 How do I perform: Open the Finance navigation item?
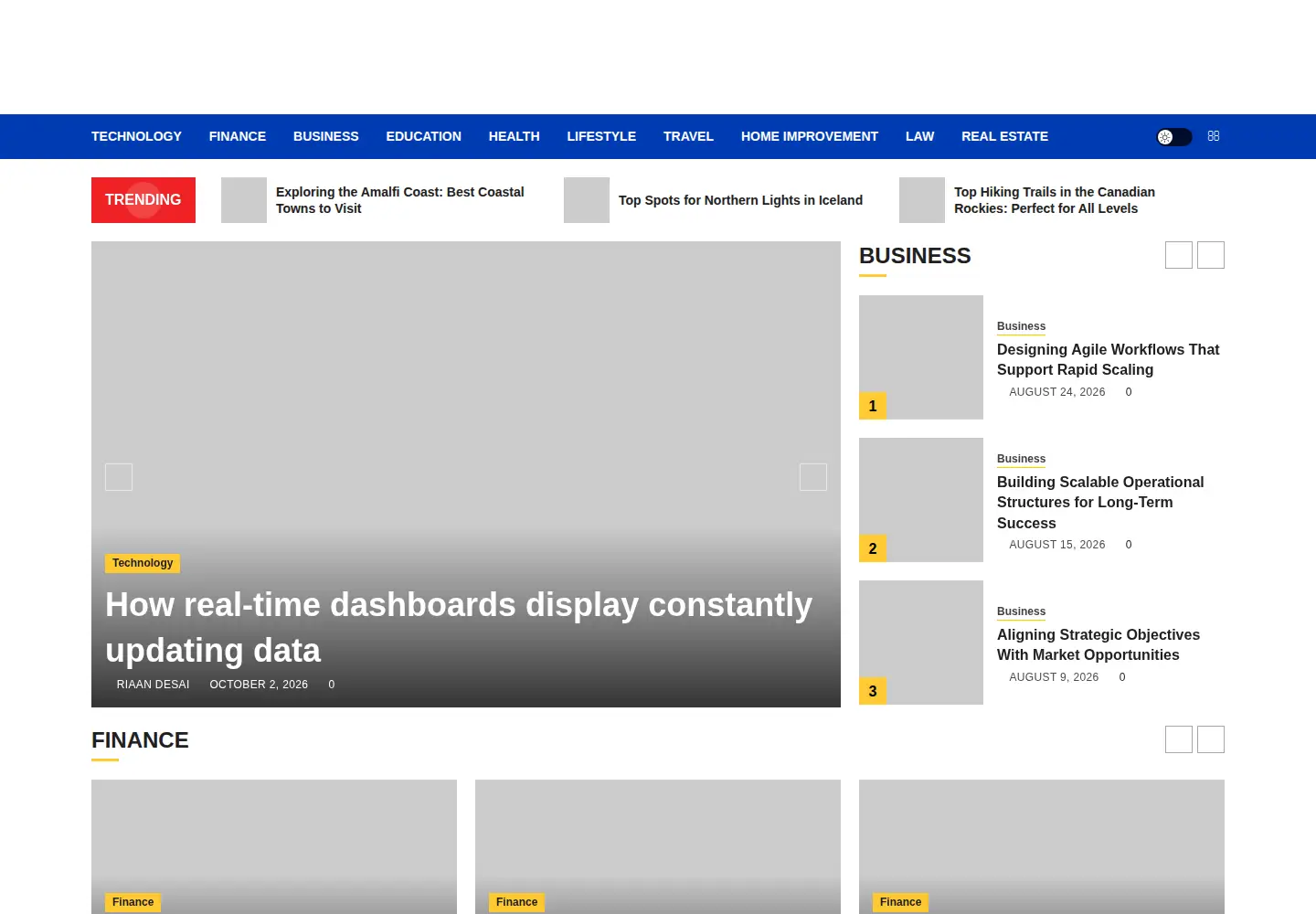[238, 136]
